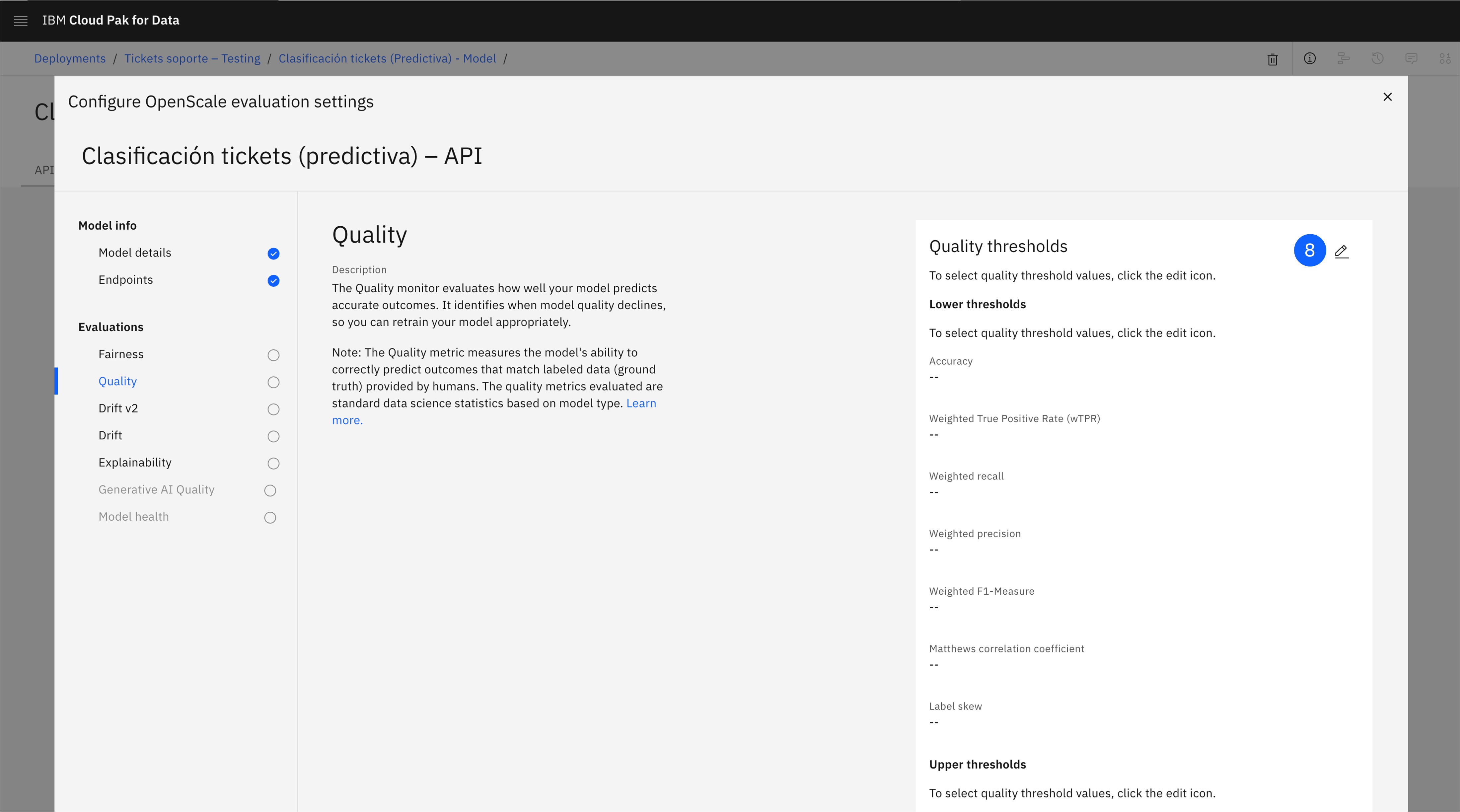Click the Lower thresholds heading
This screenshot has width=1460, height=812.
978,304
